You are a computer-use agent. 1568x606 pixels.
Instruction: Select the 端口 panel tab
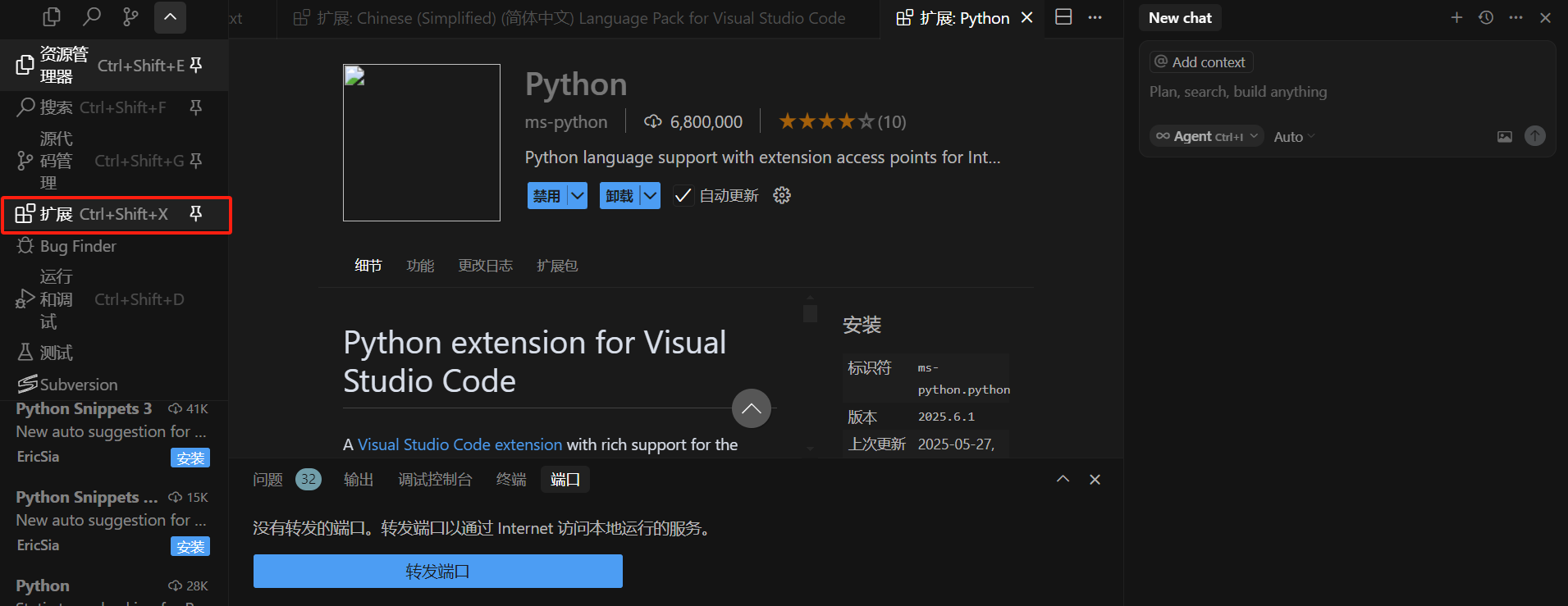coord(565,480)
